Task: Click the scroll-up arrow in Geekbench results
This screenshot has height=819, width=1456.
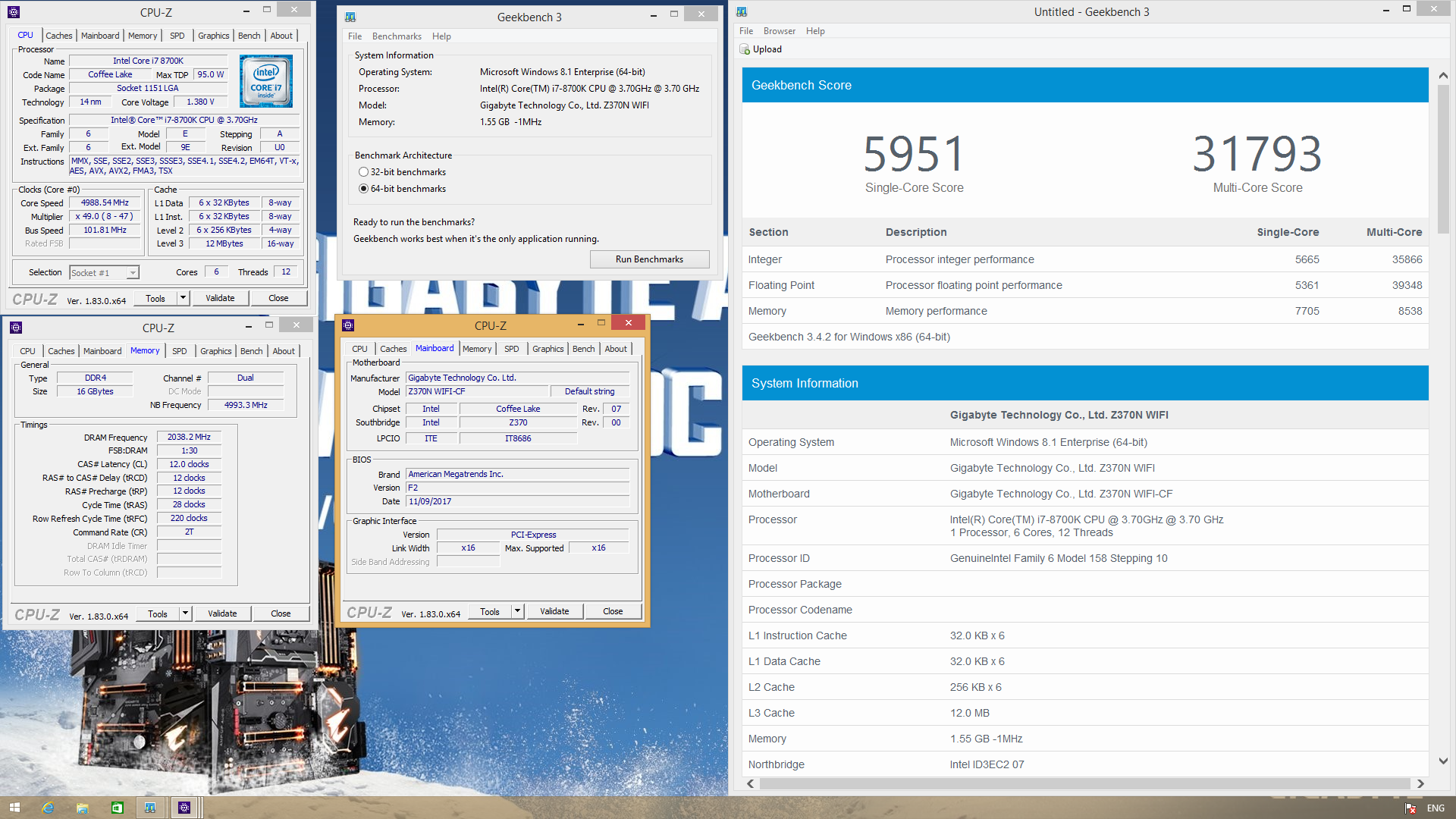Action: [x=1443, y=76]
